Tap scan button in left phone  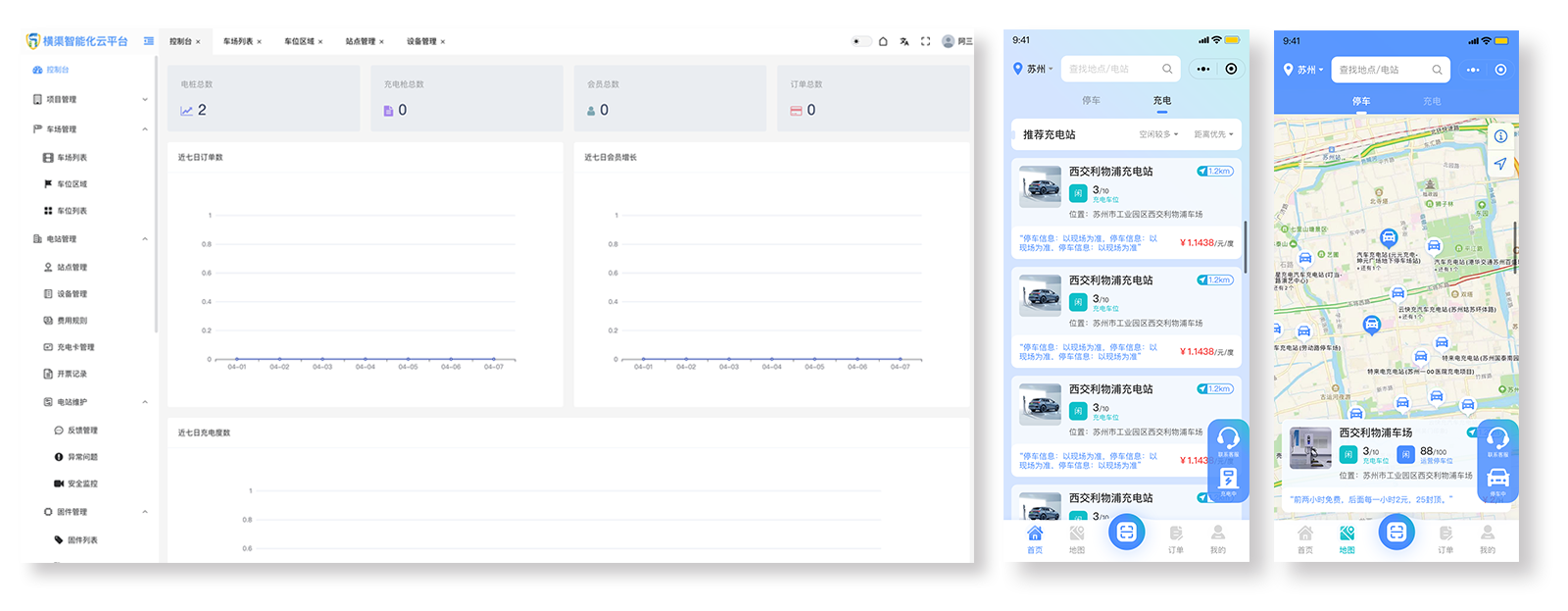pyautogui.click(x=1126, y=532)
